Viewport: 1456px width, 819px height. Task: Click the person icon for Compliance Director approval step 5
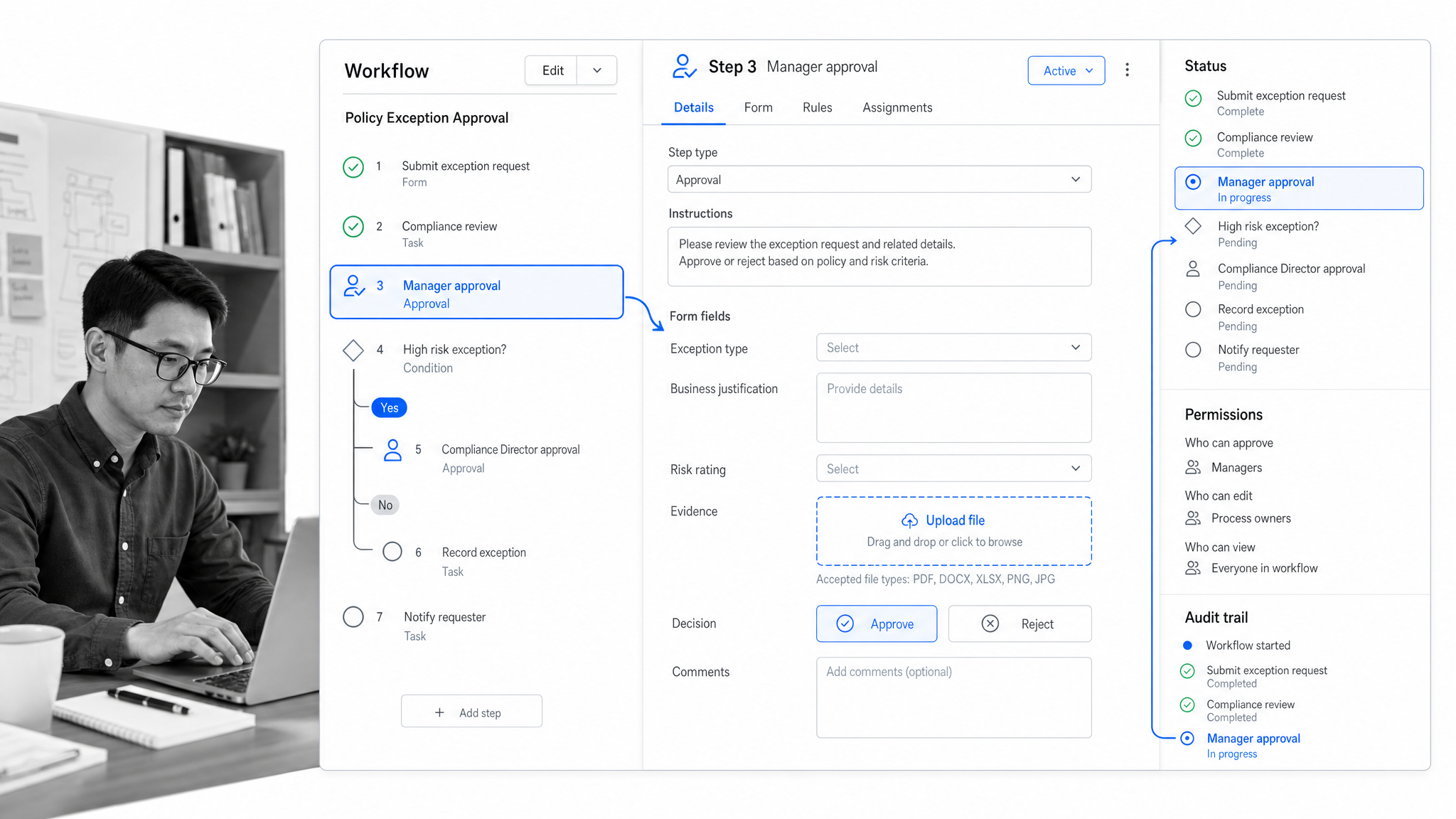(x=392, y=450)
